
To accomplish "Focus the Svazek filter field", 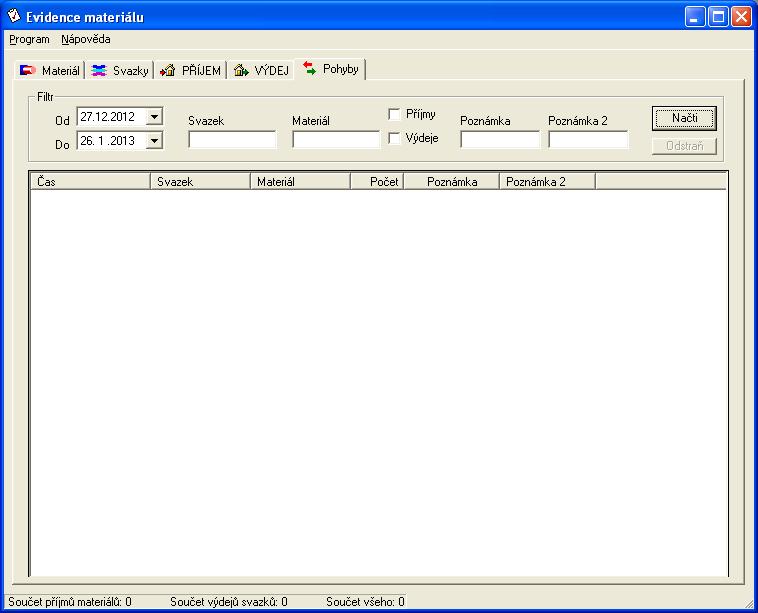I will [232, 140].
